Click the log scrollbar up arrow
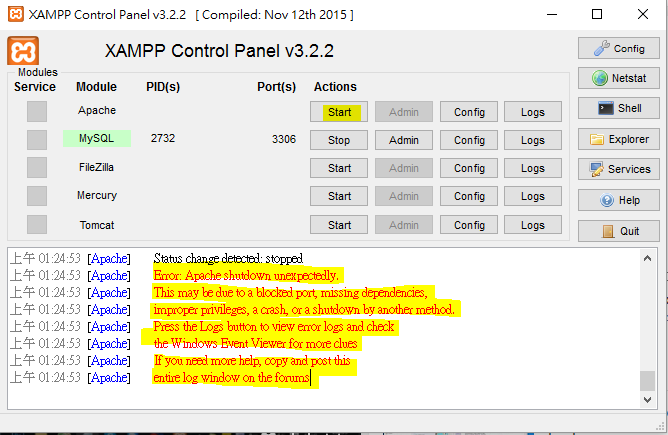 pyautogui.click(x=648, y=258)
